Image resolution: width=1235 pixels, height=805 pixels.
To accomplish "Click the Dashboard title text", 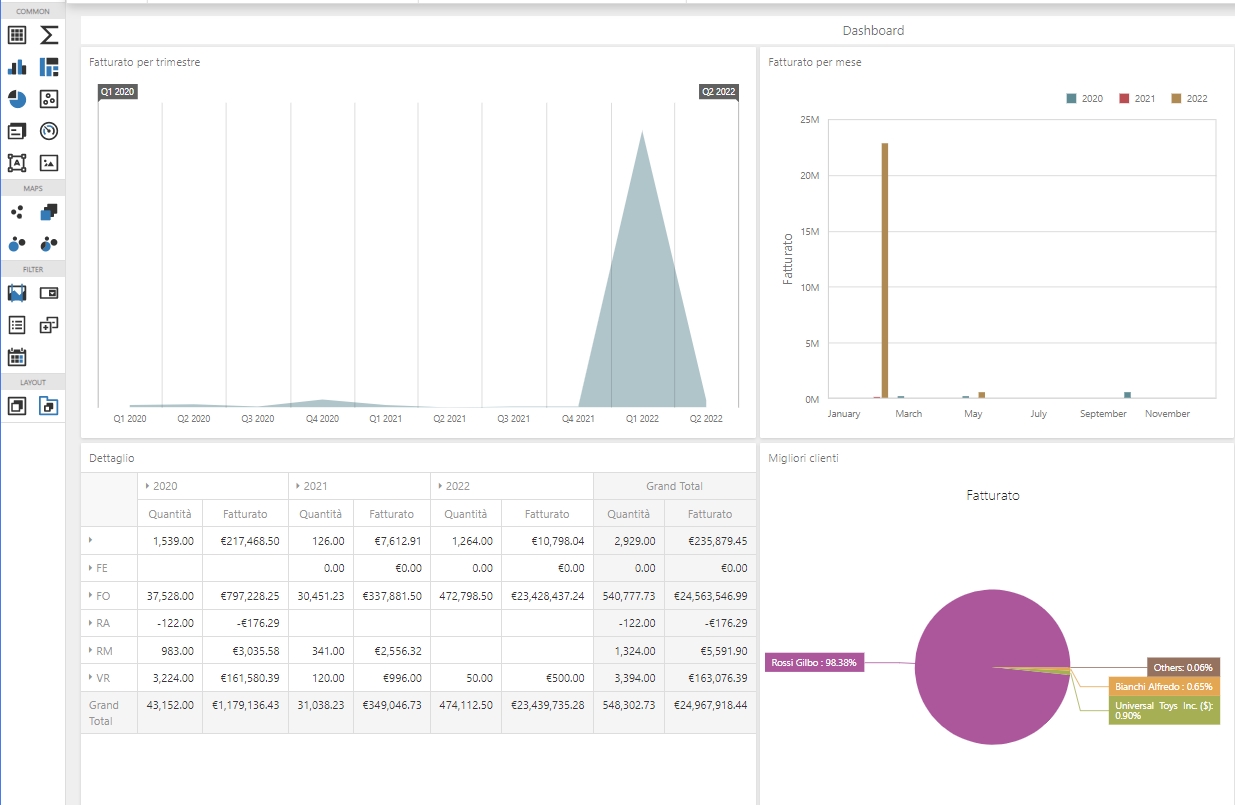I will (x=873, y=30).
